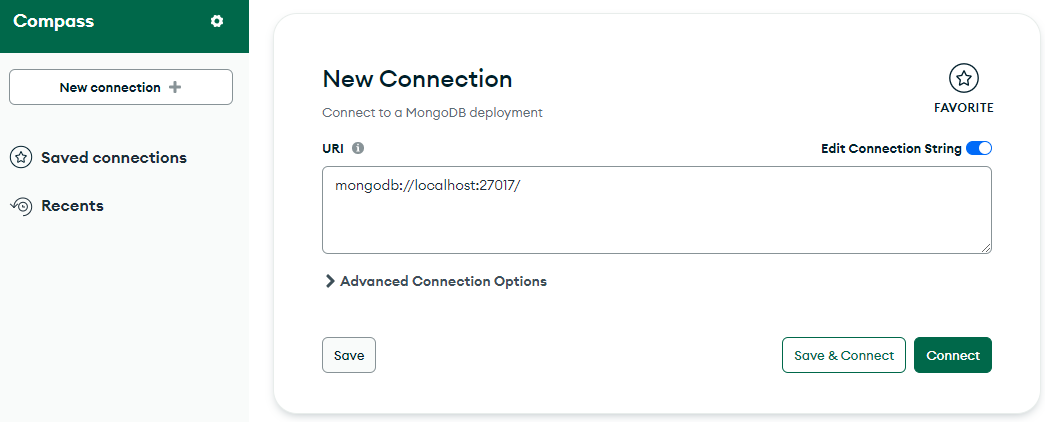1045x422 pixels.
Task: Click the URI info icon
Action: [x=358, y=149]
